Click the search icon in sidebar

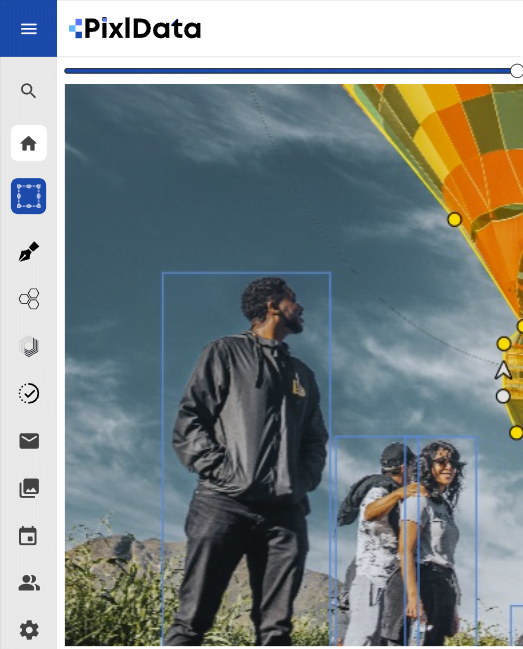click(29, 91)
